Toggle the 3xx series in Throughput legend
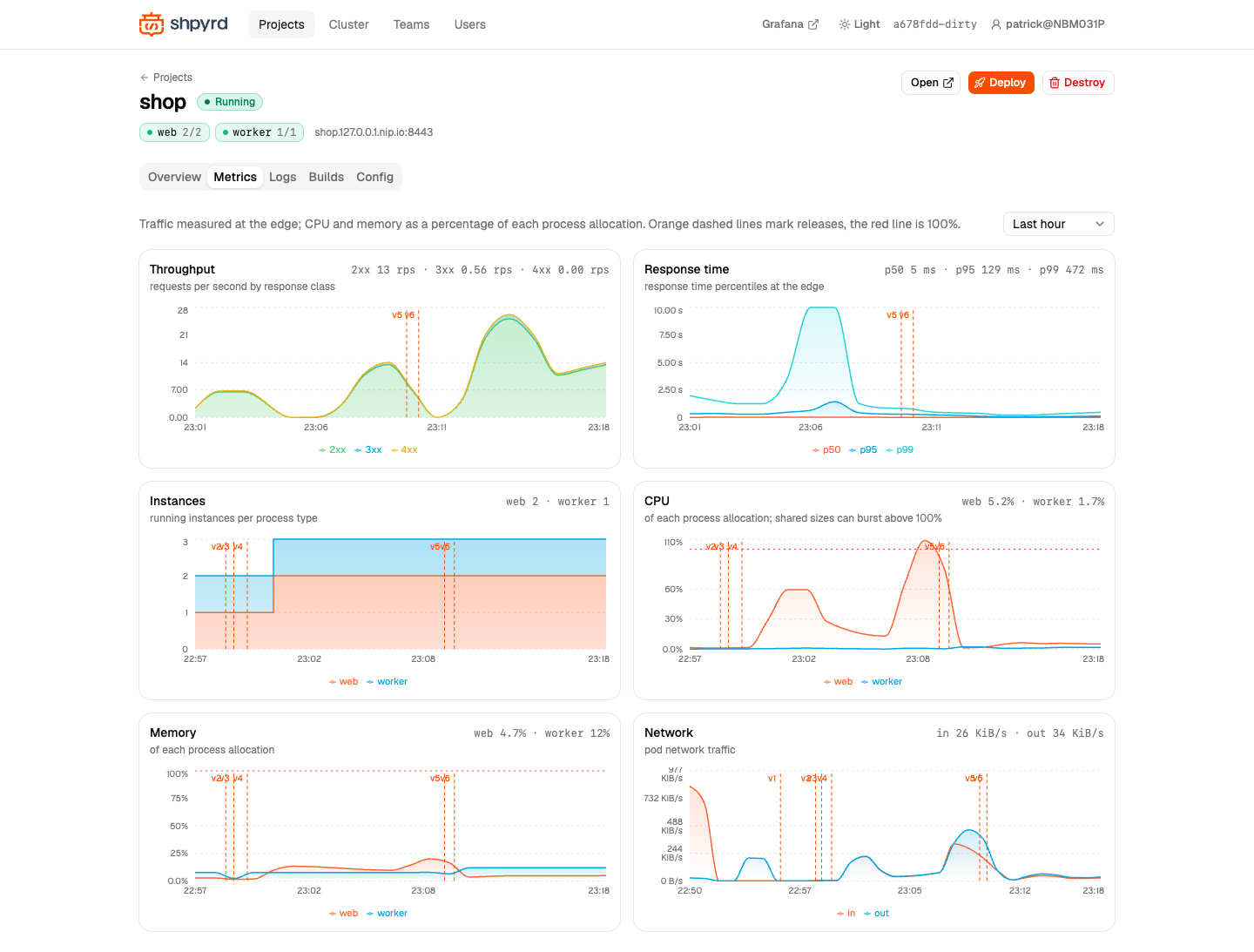 pos(368,450)
